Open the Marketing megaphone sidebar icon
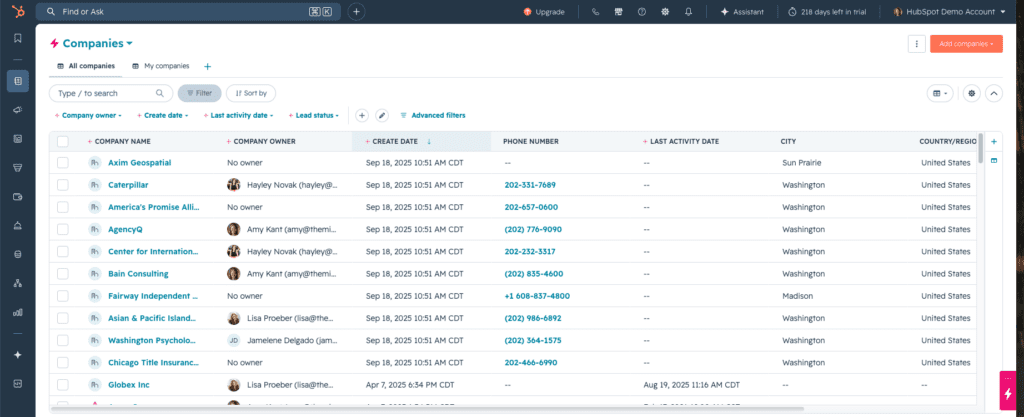This screenshot has height=417, width=1024. [18, 110]
